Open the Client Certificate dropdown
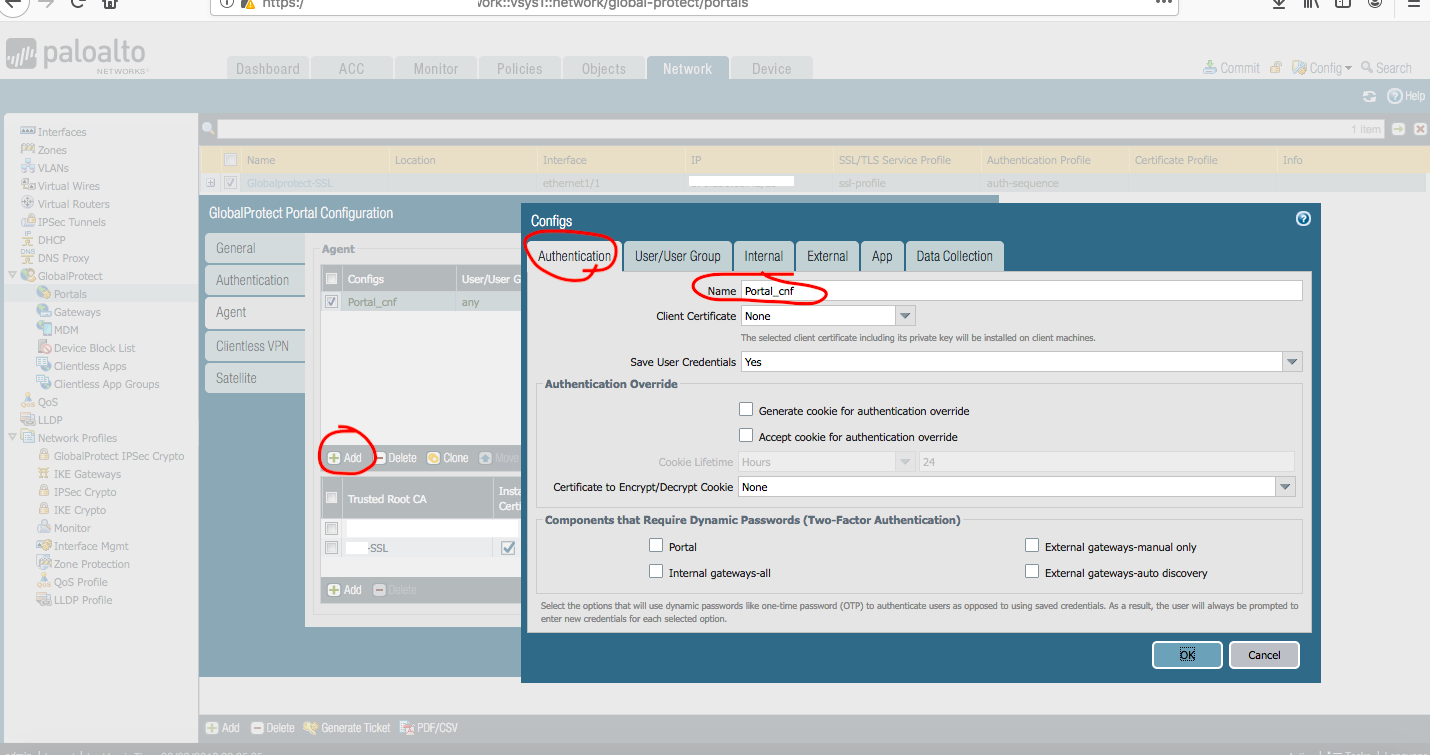 905,316
